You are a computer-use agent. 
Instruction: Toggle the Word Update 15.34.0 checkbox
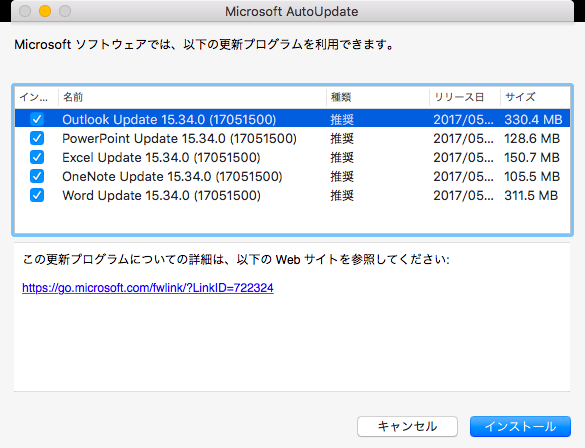point(37,195)
